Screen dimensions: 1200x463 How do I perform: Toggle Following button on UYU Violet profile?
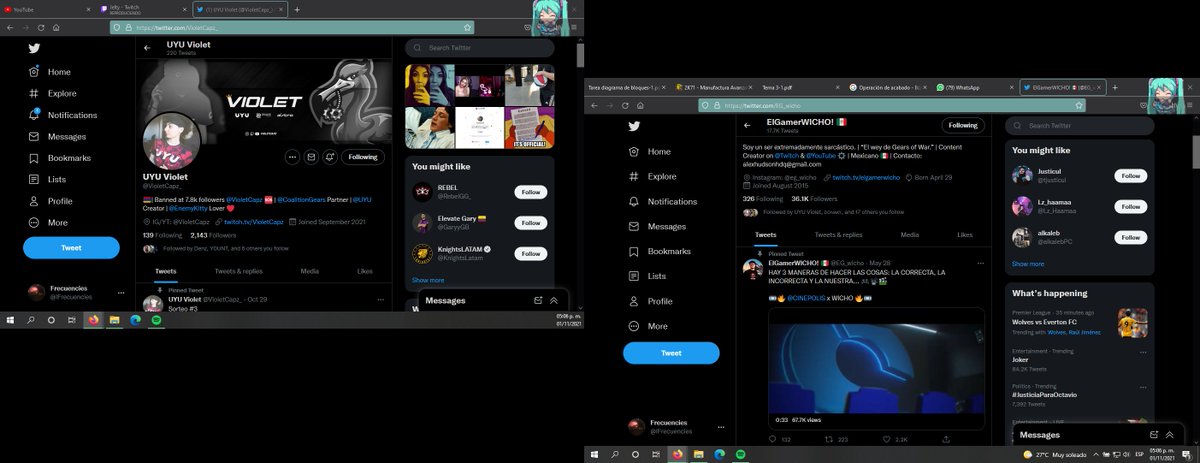click(x=363, y=157)
